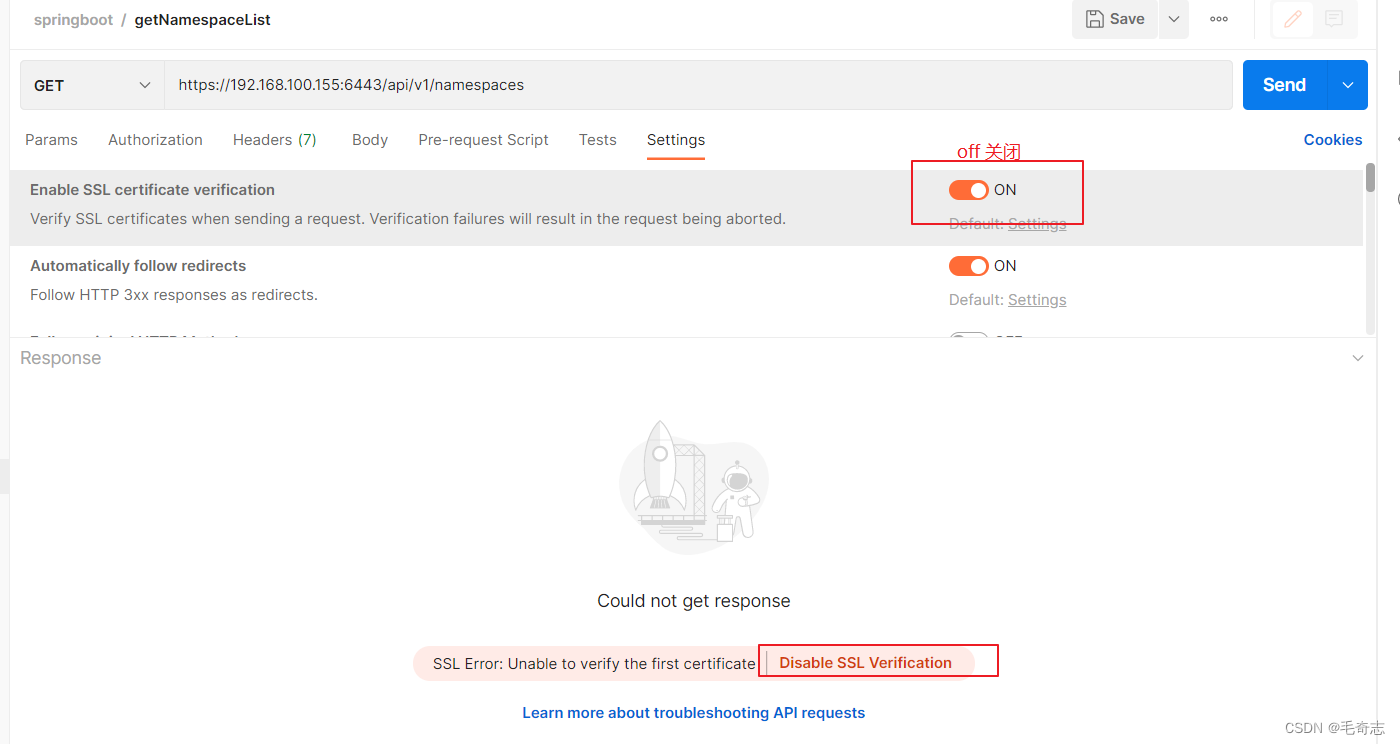Click 'Follow HTTP 3xx responses as redirects' description
This screenshot has width=1400, height=744.
(174, 295)
